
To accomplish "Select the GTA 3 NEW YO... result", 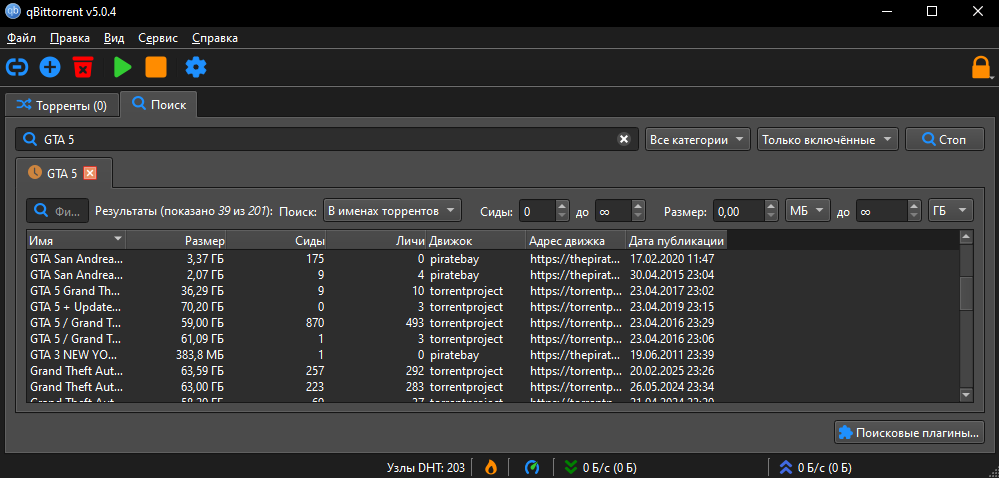I will (x=377, y=354).
